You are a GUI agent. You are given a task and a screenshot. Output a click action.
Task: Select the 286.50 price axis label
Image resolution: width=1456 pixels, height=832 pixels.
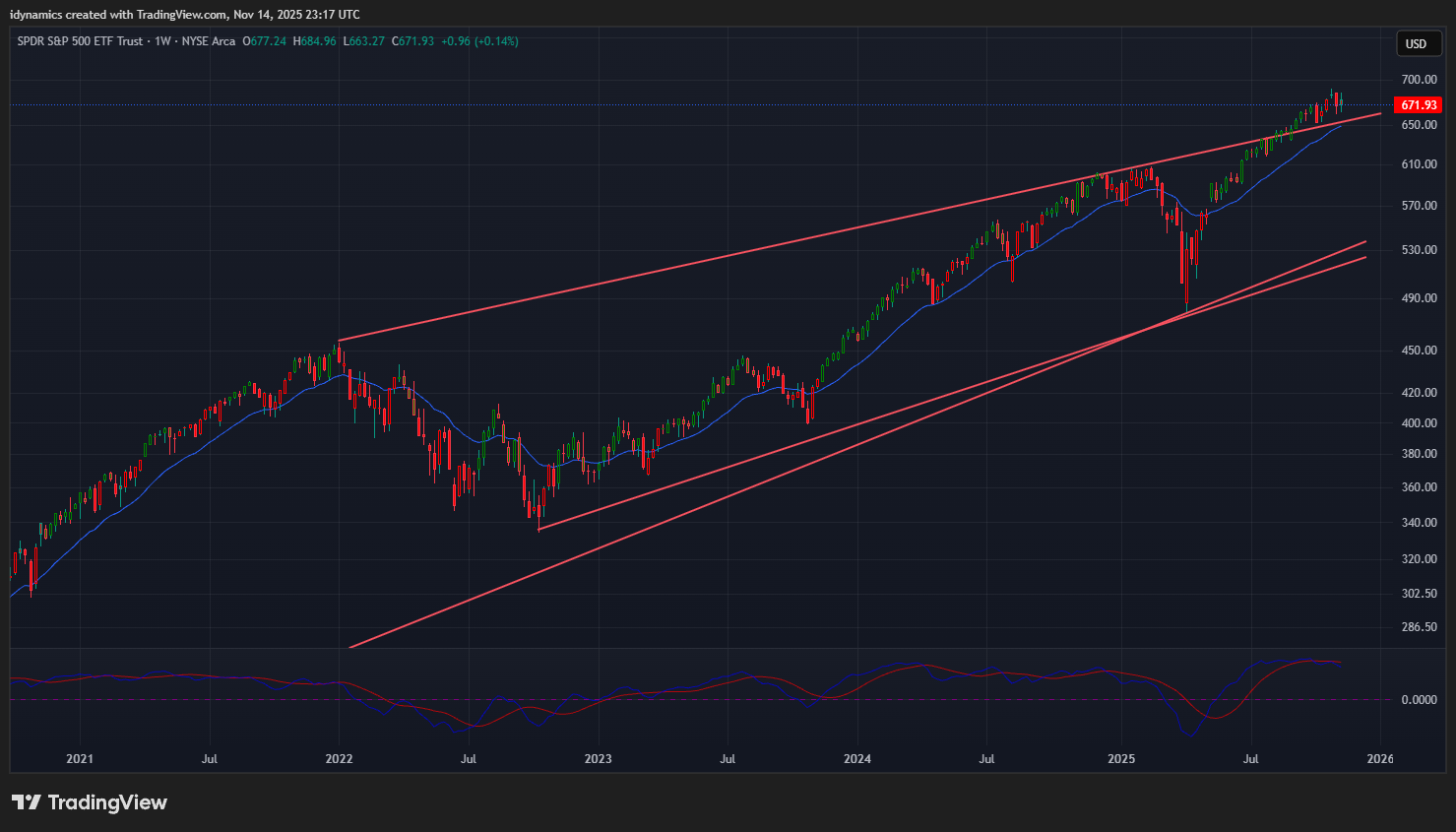(x=1419, y=627)
